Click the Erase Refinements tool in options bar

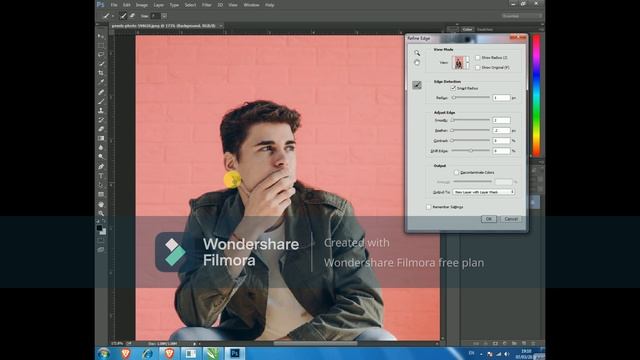pos(132,16)
